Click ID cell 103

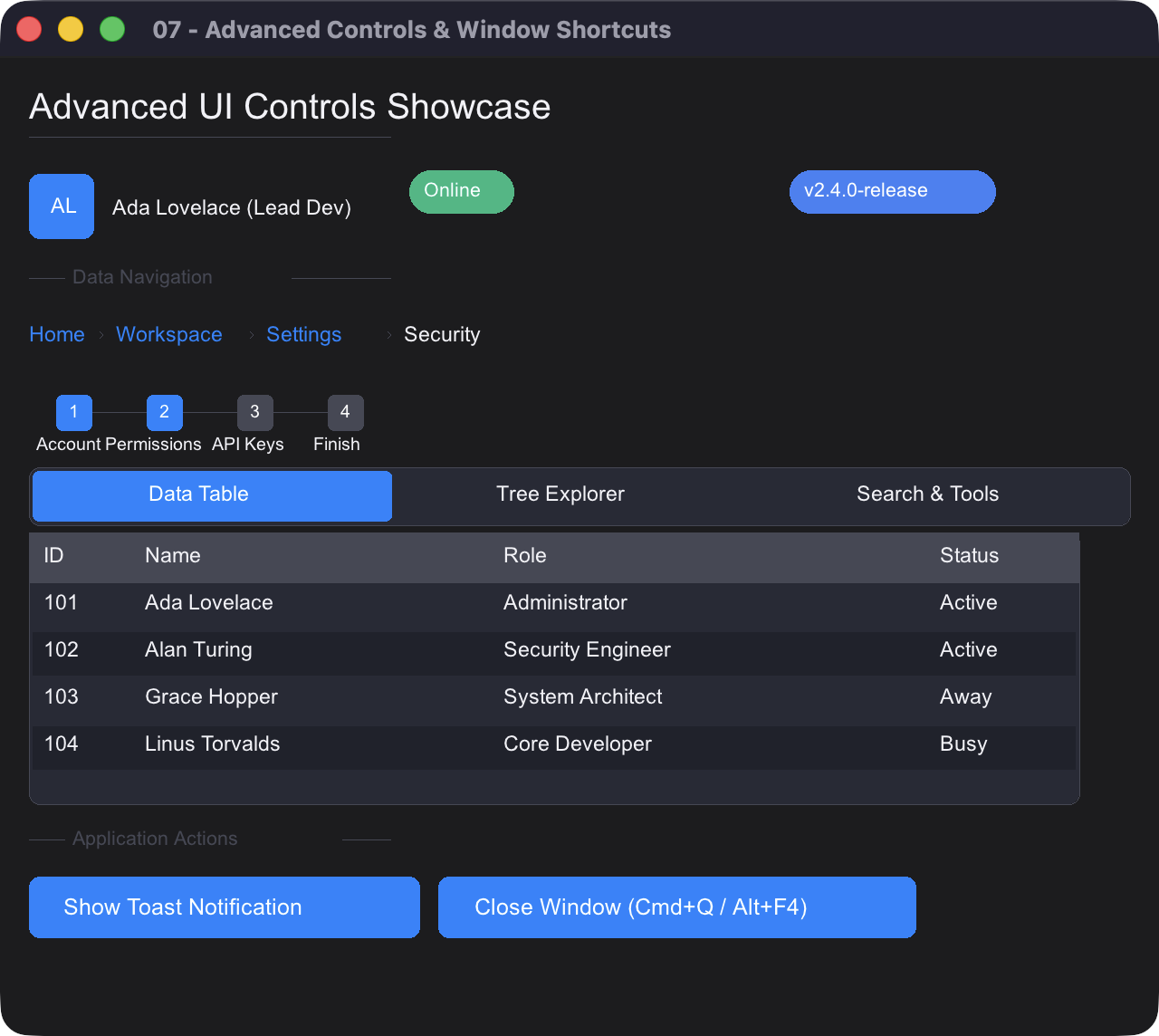[62, 697]
